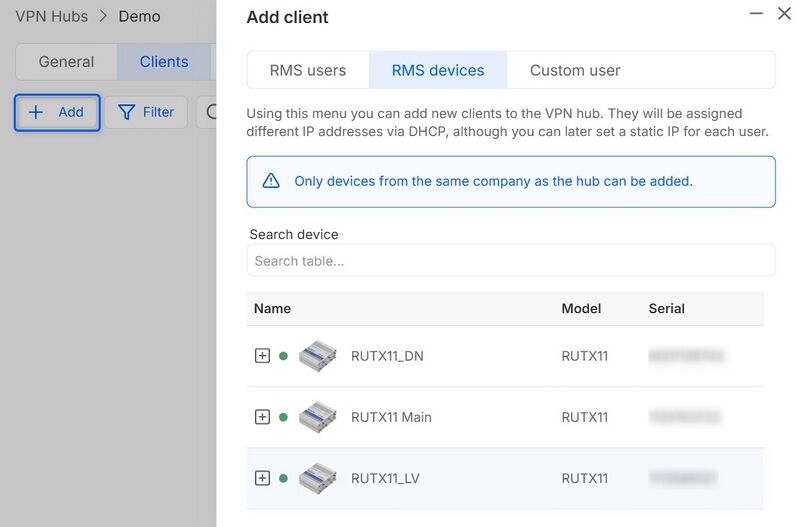This screenshot has height=527, width=800.
Task: Focus the Search device input field
Action: [510, 261]
